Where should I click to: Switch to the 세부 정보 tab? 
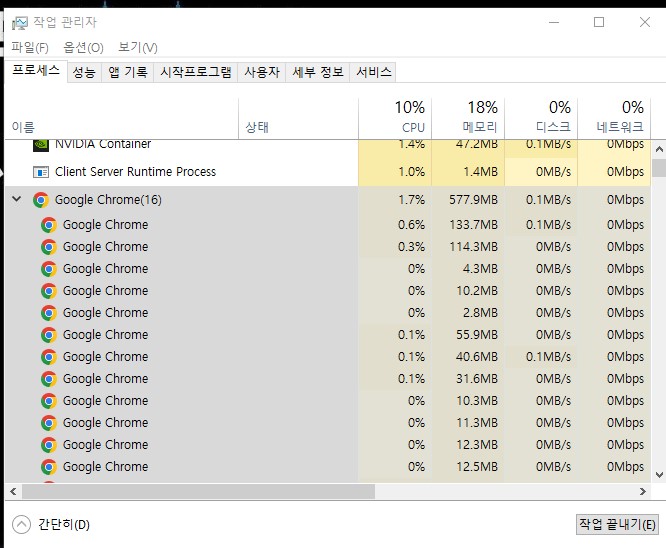tap(318, 72)
